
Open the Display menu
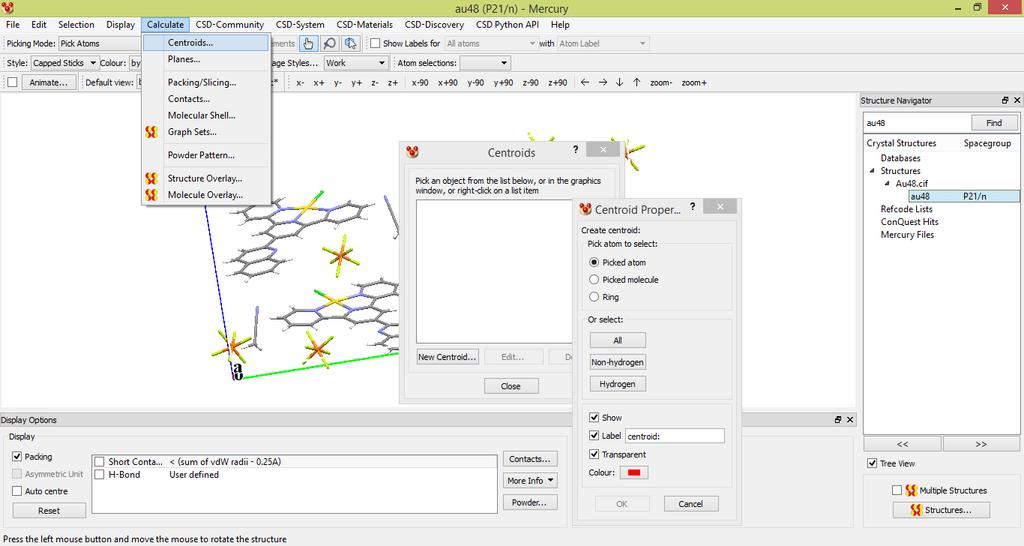click(x=121, y=25)
